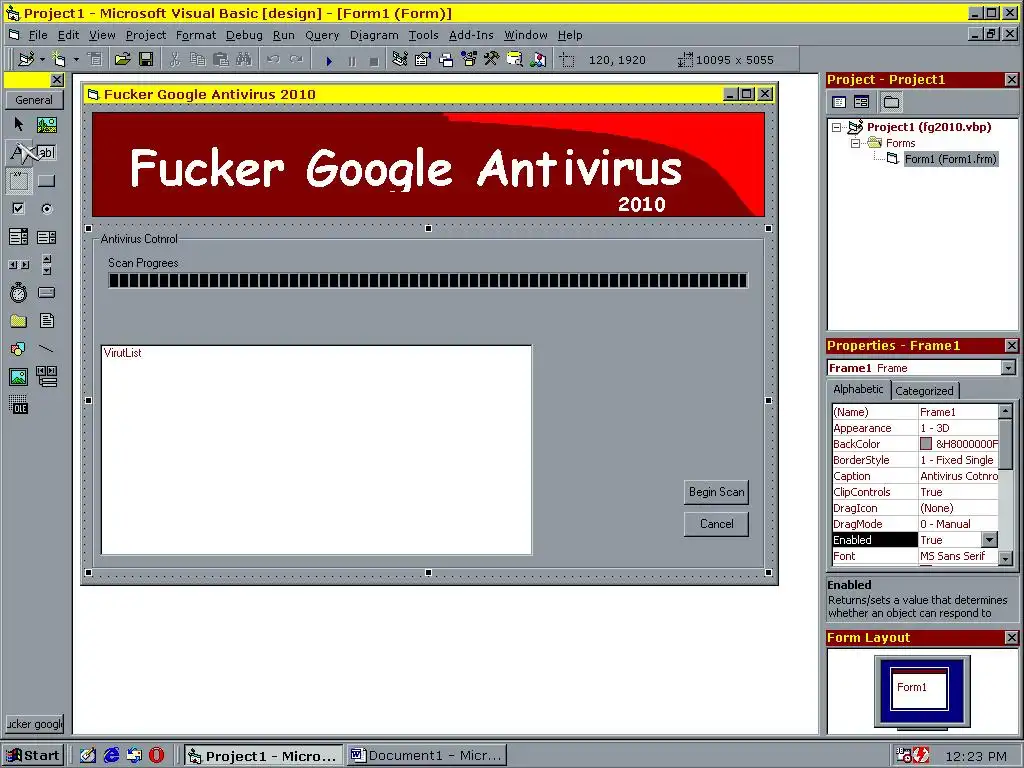This screenshot has height=768, width=1024.
Task: Open the Debug menu
Action: click(x=244, y=35)
